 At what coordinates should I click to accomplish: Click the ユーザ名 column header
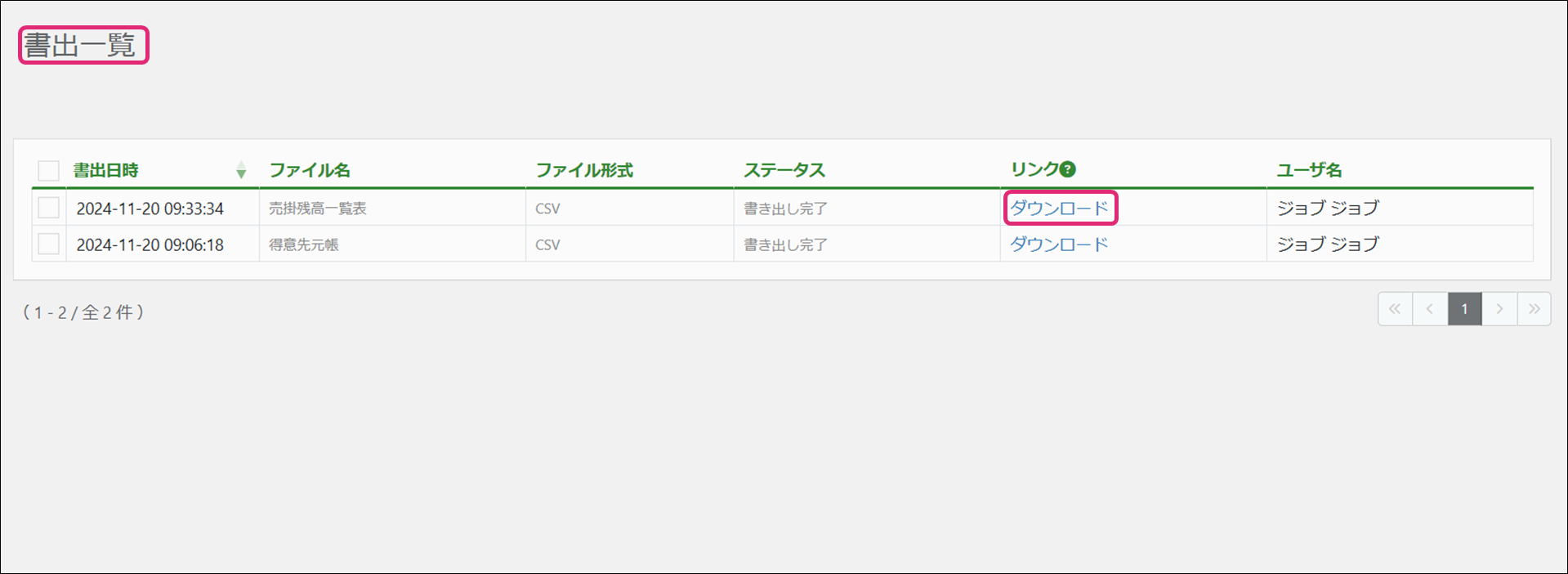coord(1309,170)
